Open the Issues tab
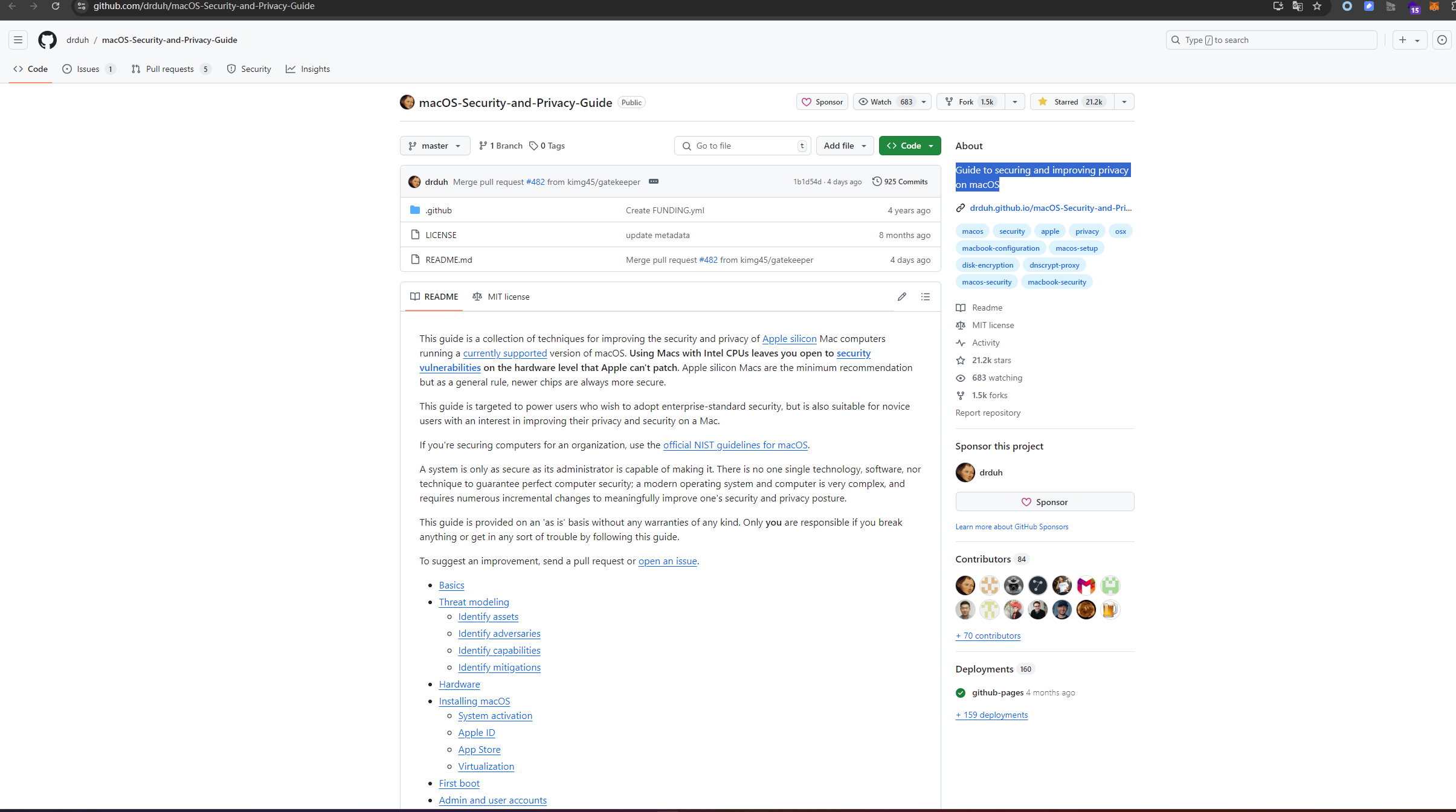The width and height of the screenshot is (1456, 812). [x=88, y=69]
